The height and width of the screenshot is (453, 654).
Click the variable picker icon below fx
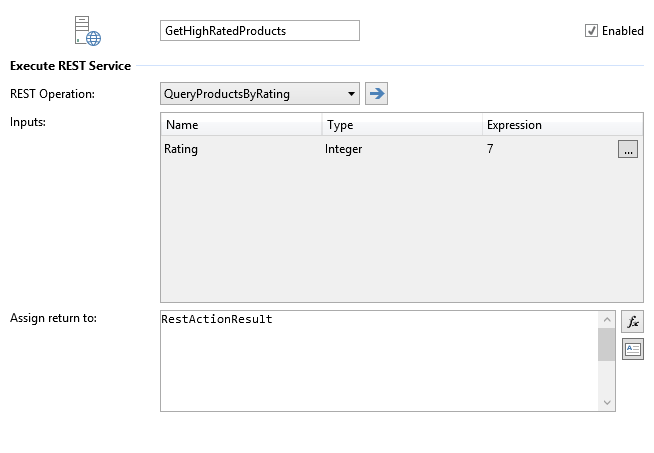coord(632,349)
